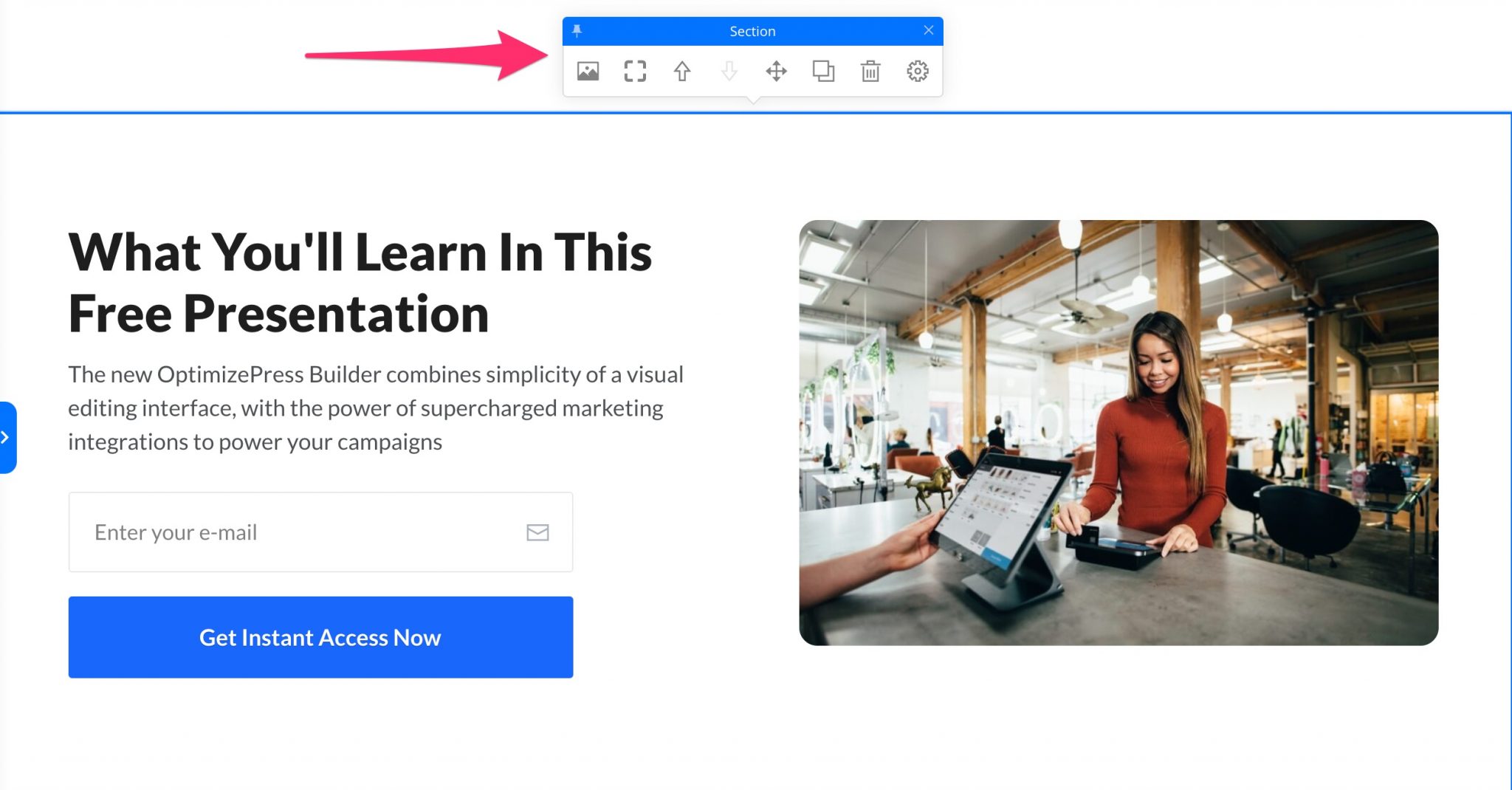Close the Section toolbar
The width and height of the screenshot is (1512, 790).
pos(929,30)
